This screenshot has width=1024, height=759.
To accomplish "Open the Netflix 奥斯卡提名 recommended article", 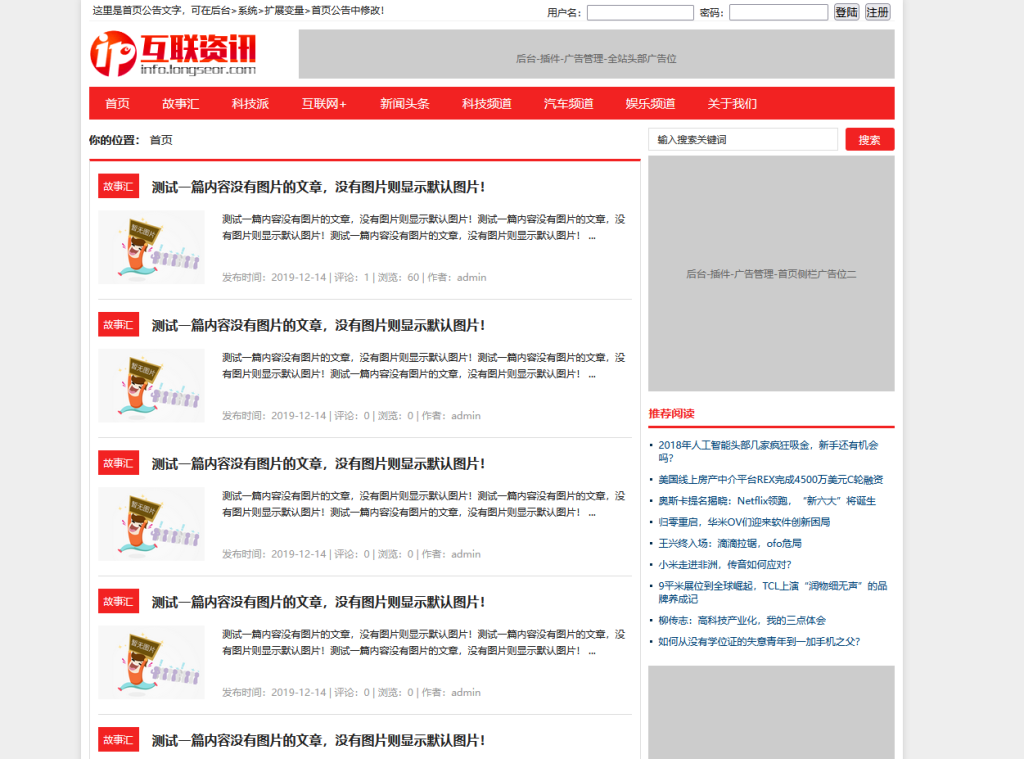I will tap(766, 500).
